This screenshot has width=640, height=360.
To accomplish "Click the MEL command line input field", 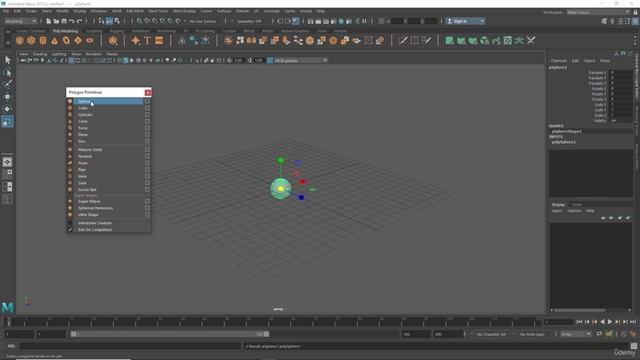I will point(131,346).
